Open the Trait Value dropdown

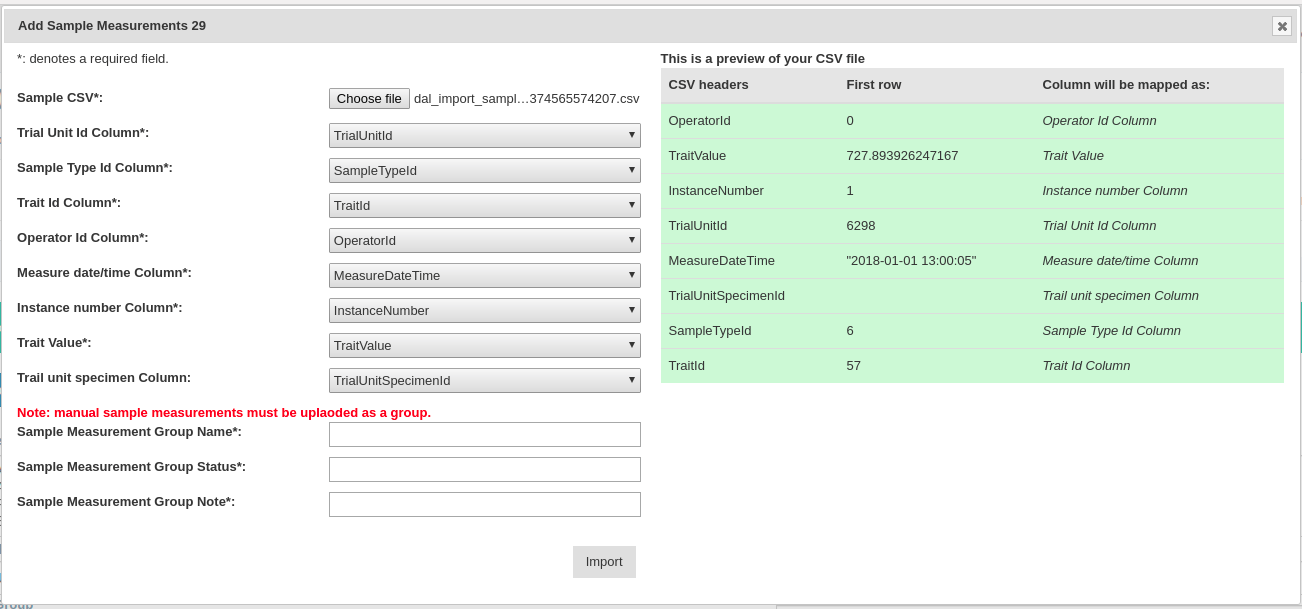point(484,345)
